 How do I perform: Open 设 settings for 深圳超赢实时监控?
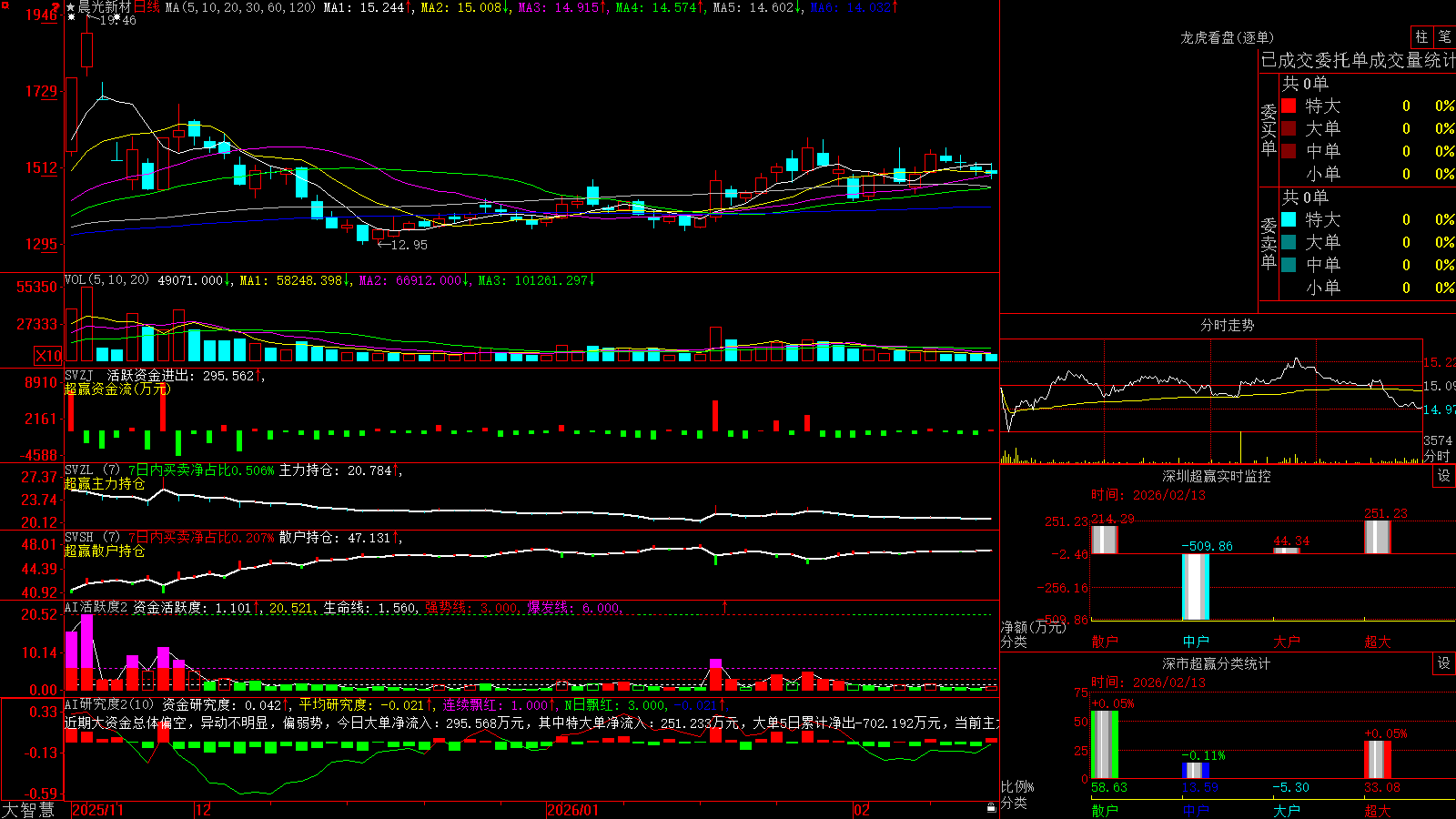point(1444,476)
